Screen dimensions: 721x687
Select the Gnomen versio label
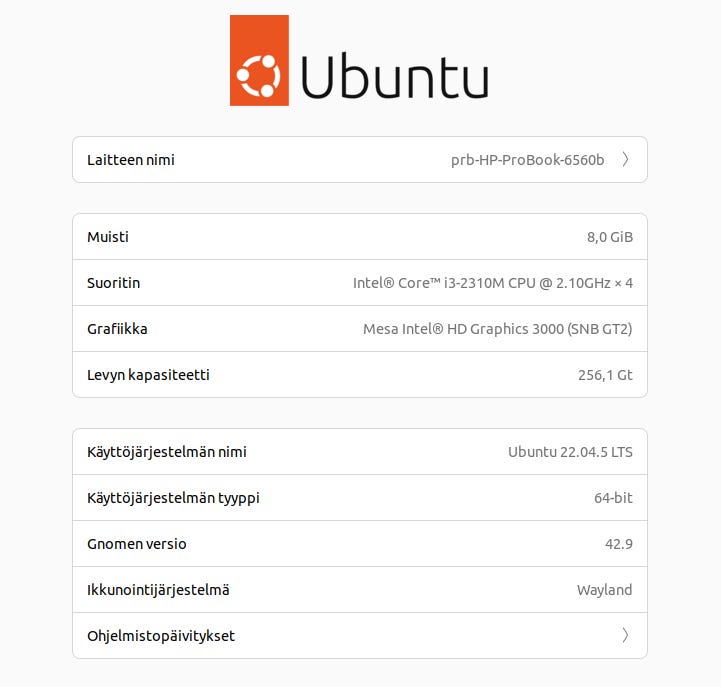(x=137, y=544)
